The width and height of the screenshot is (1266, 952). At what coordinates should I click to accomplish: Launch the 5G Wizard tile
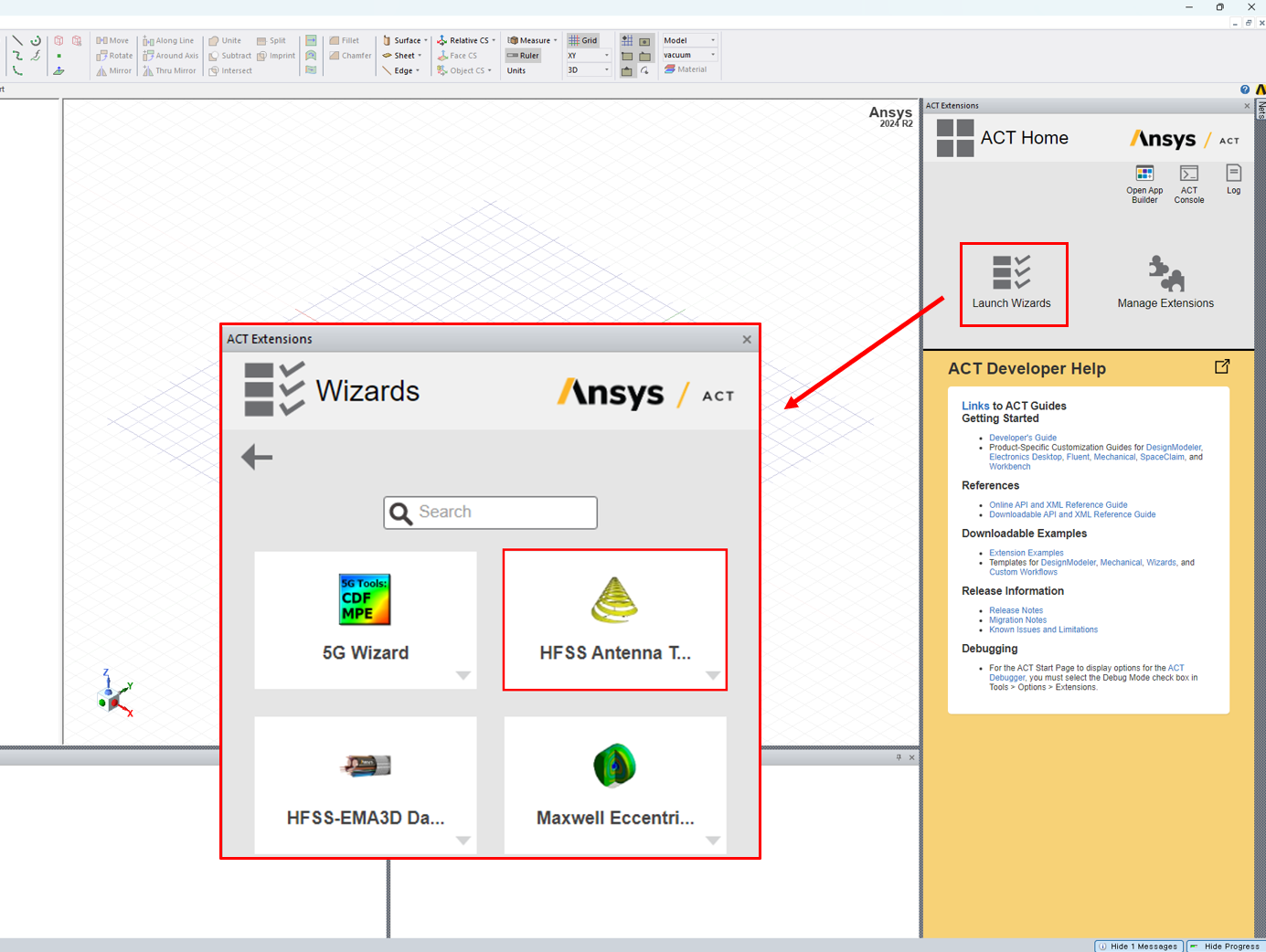(x=365, y=619)
